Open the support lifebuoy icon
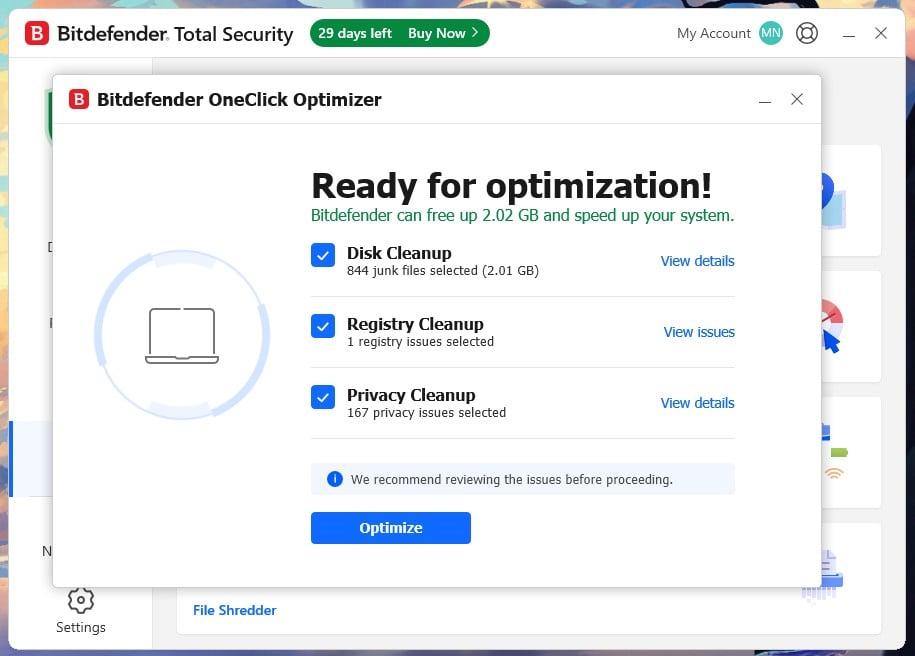Viewport: 915px width, 656px height. (806, 33)
